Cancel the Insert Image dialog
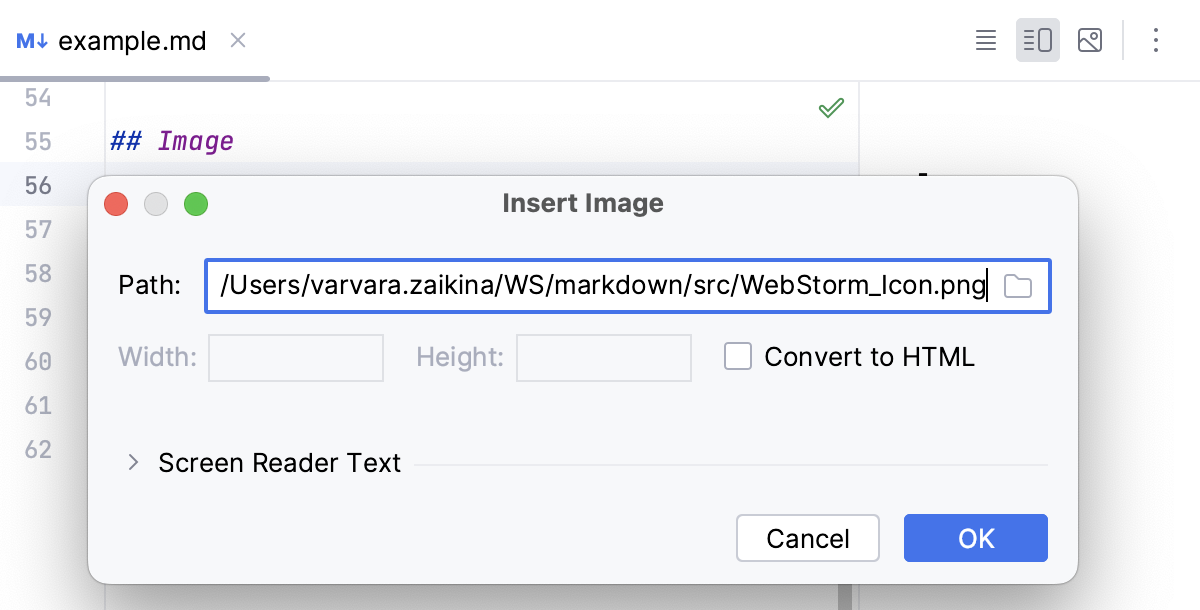The image size is (1200, 610). pos(807,538)
